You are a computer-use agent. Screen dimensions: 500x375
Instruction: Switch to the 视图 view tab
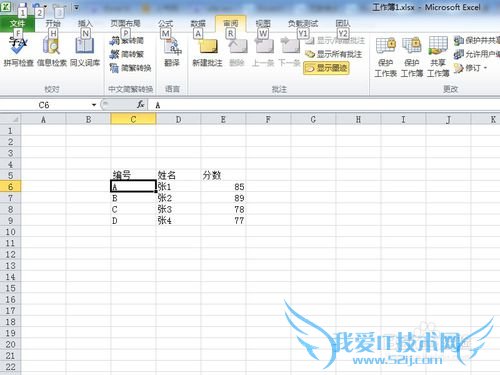coord(263,24)
